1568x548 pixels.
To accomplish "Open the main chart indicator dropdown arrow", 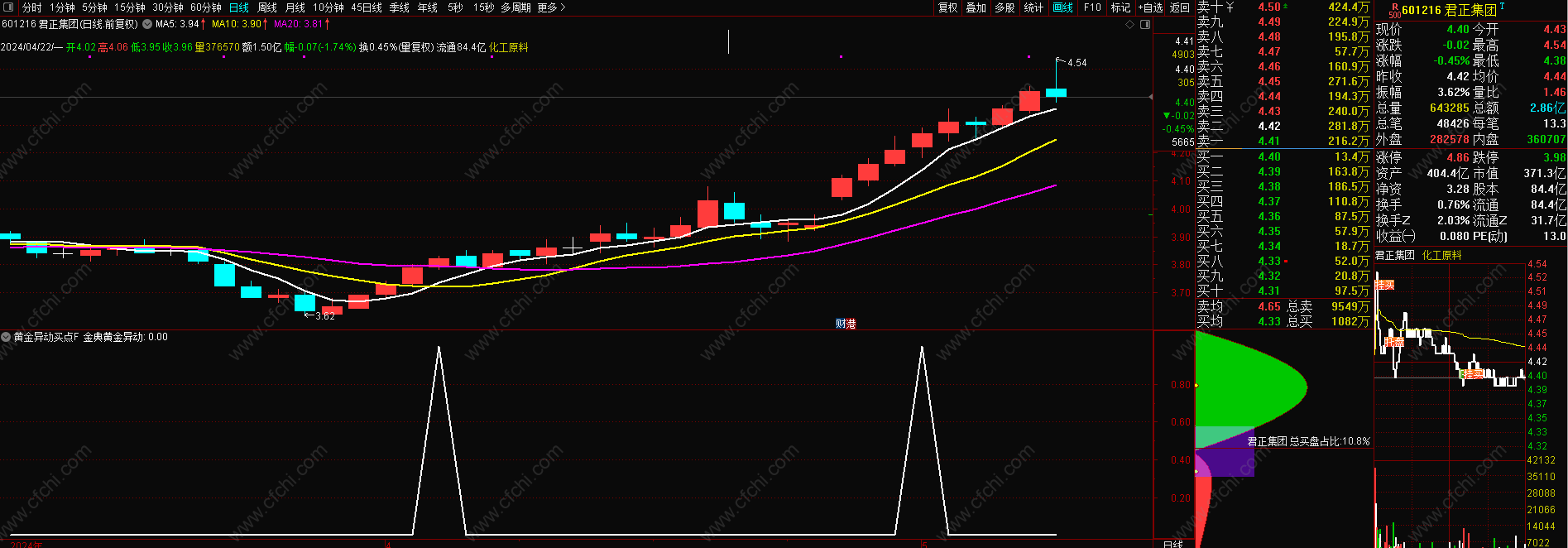I will click(147, 24).
